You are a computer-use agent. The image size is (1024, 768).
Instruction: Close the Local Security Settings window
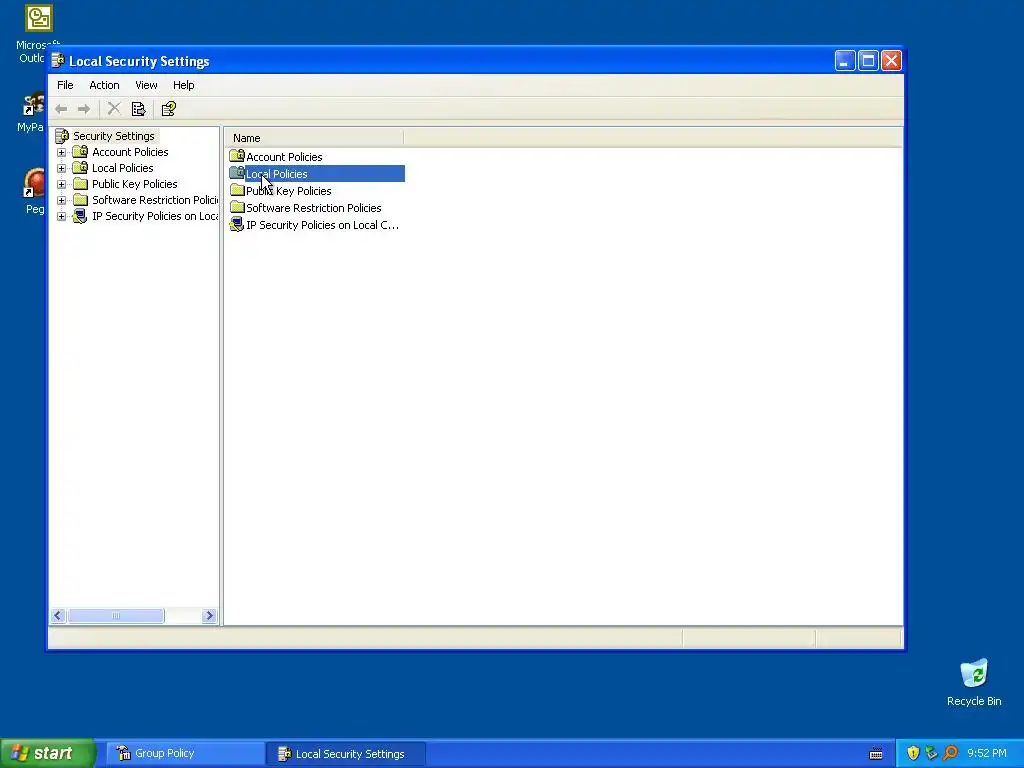tap(891, 61)
